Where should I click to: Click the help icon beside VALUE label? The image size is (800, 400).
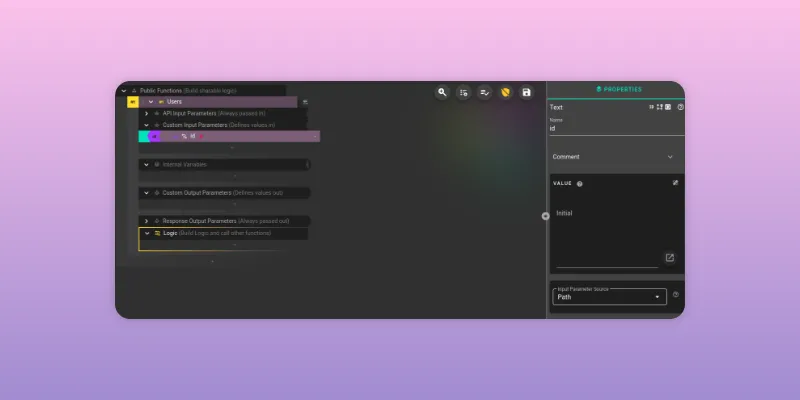(580, 184)
